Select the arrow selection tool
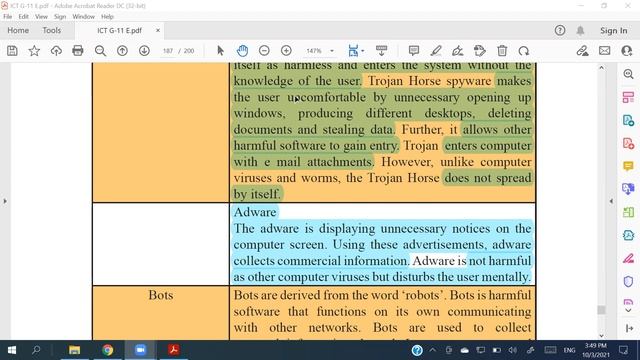 (x=220, y=51)
